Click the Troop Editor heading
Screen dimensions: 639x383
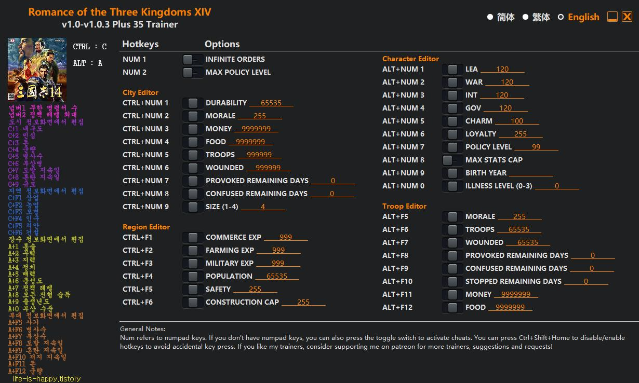point(404,206)
